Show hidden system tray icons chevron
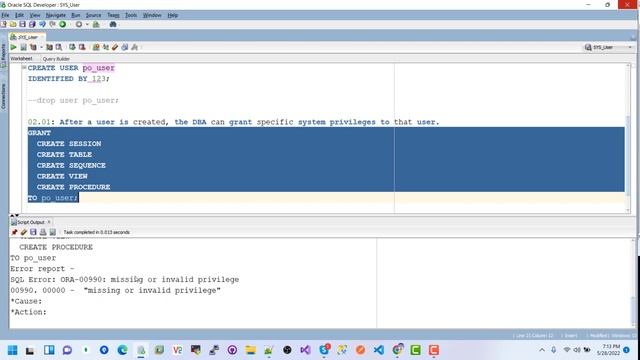 pos(542,350)
